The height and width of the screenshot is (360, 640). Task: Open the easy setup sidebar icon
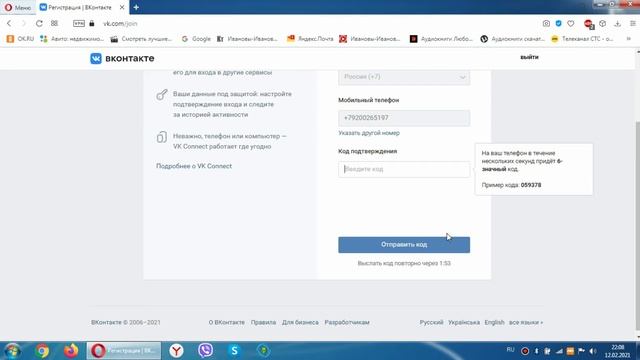[x=633, y=24]
